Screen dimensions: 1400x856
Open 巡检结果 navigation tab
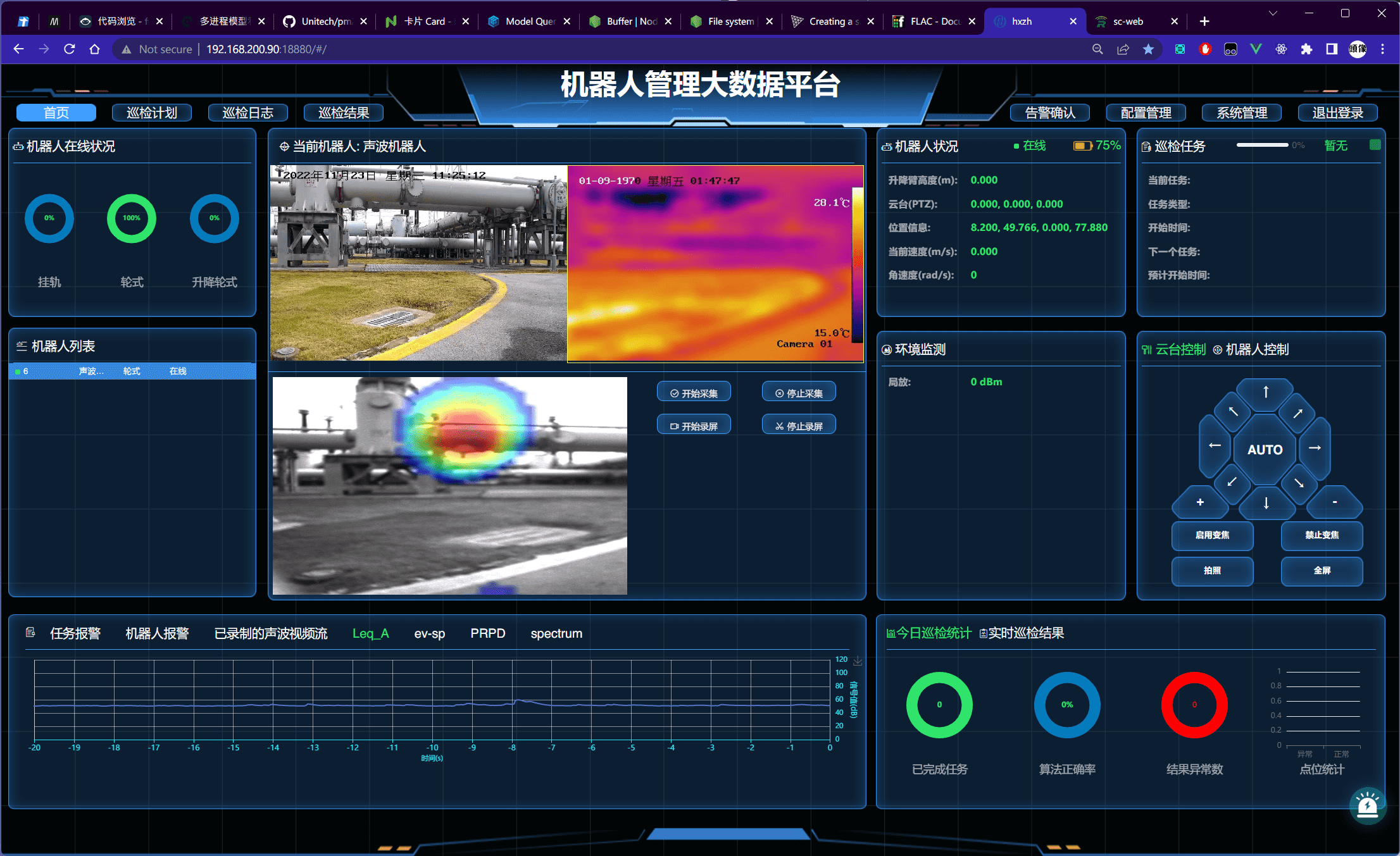pos(344,113)
